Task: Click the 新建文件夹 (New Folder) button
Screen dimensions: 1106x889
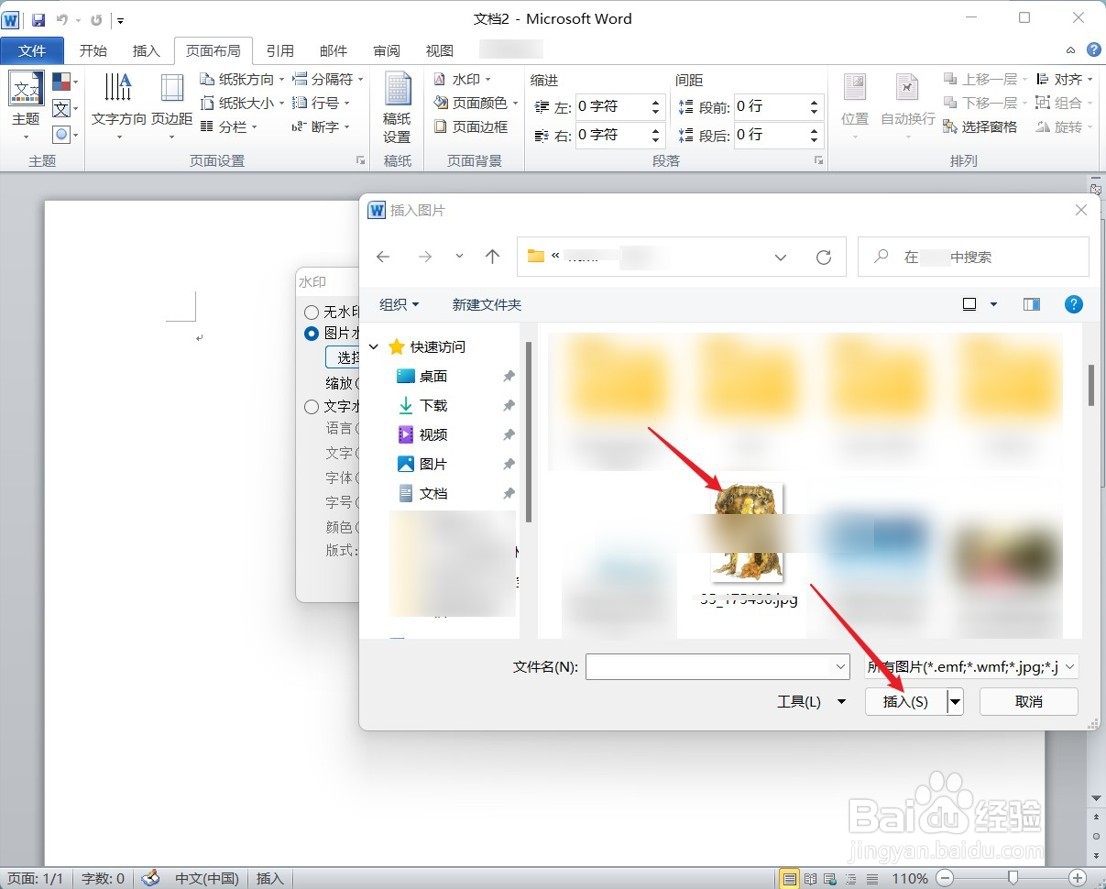Action: (487, 304)
